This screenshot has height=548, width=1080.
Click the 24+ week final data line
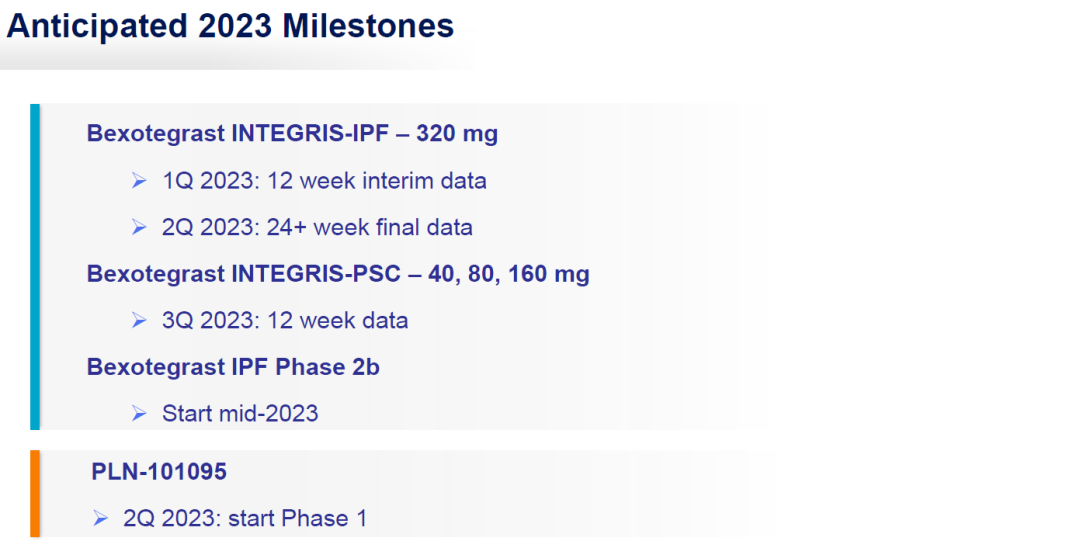[317, 228]
